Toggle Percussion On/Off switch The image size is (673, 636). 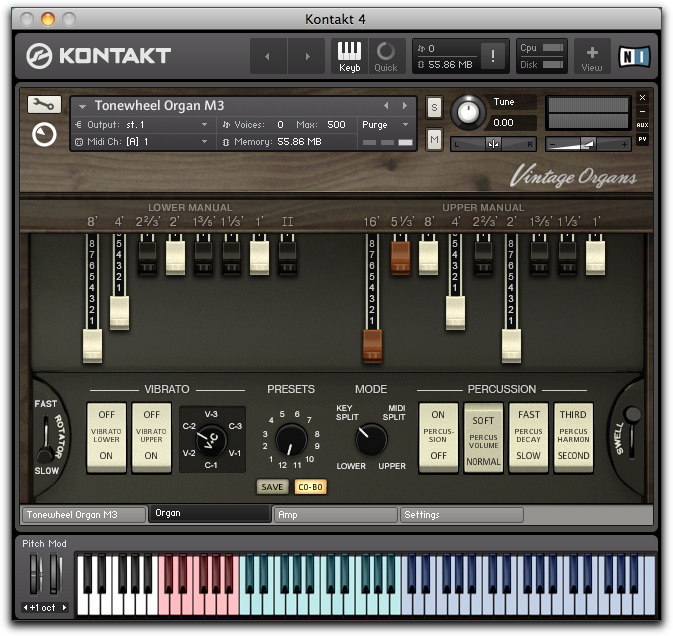tap(438, 436)
